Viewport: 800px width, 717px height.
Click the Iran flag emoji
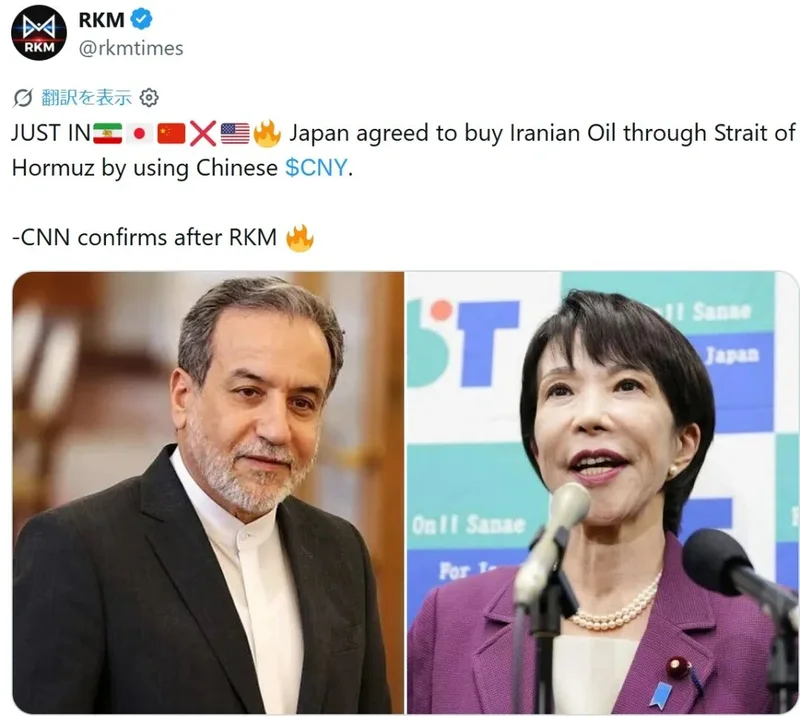(108, 134)
